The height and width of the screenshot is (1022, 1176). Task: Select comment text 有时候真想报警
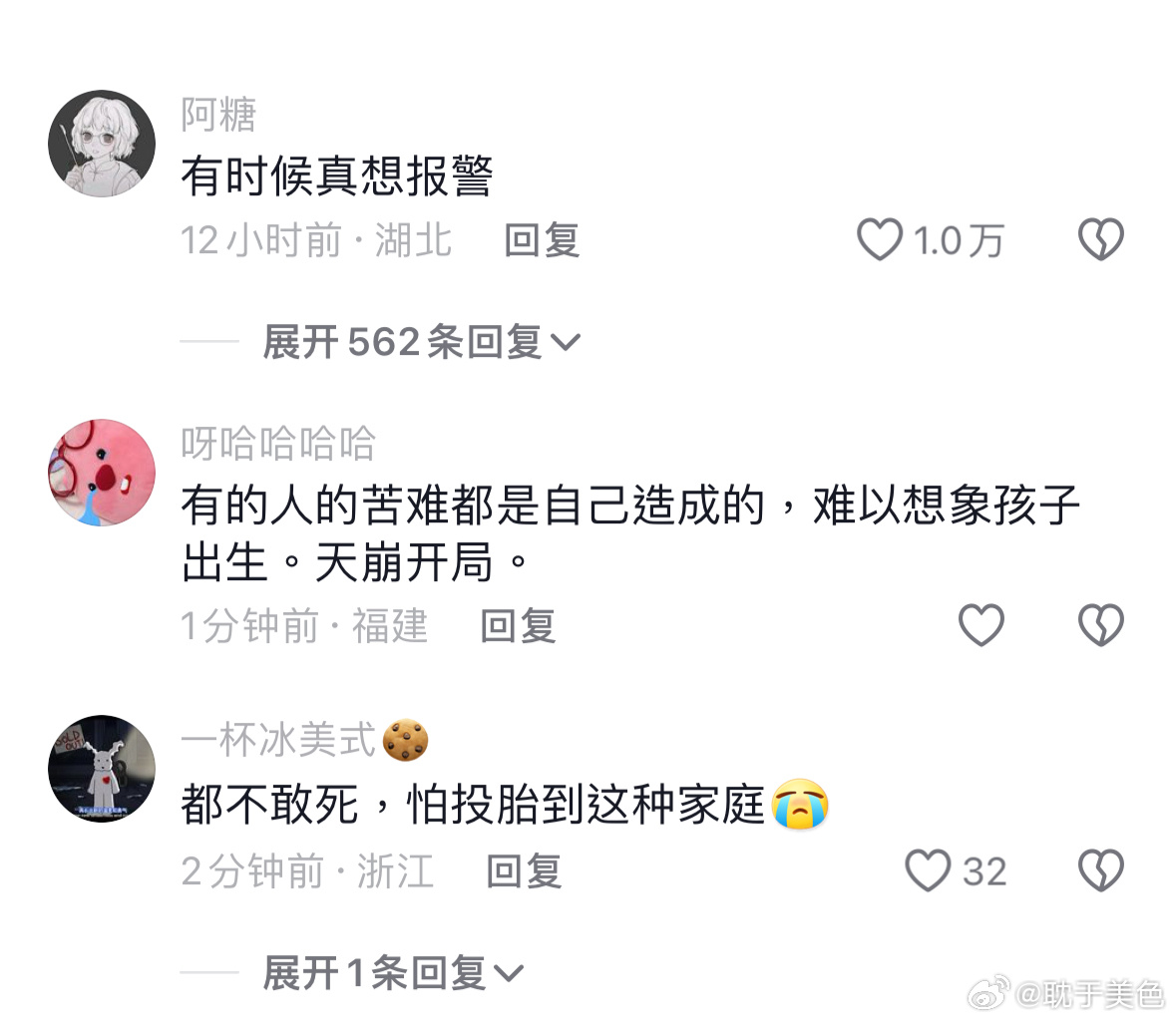coord(337,176)
